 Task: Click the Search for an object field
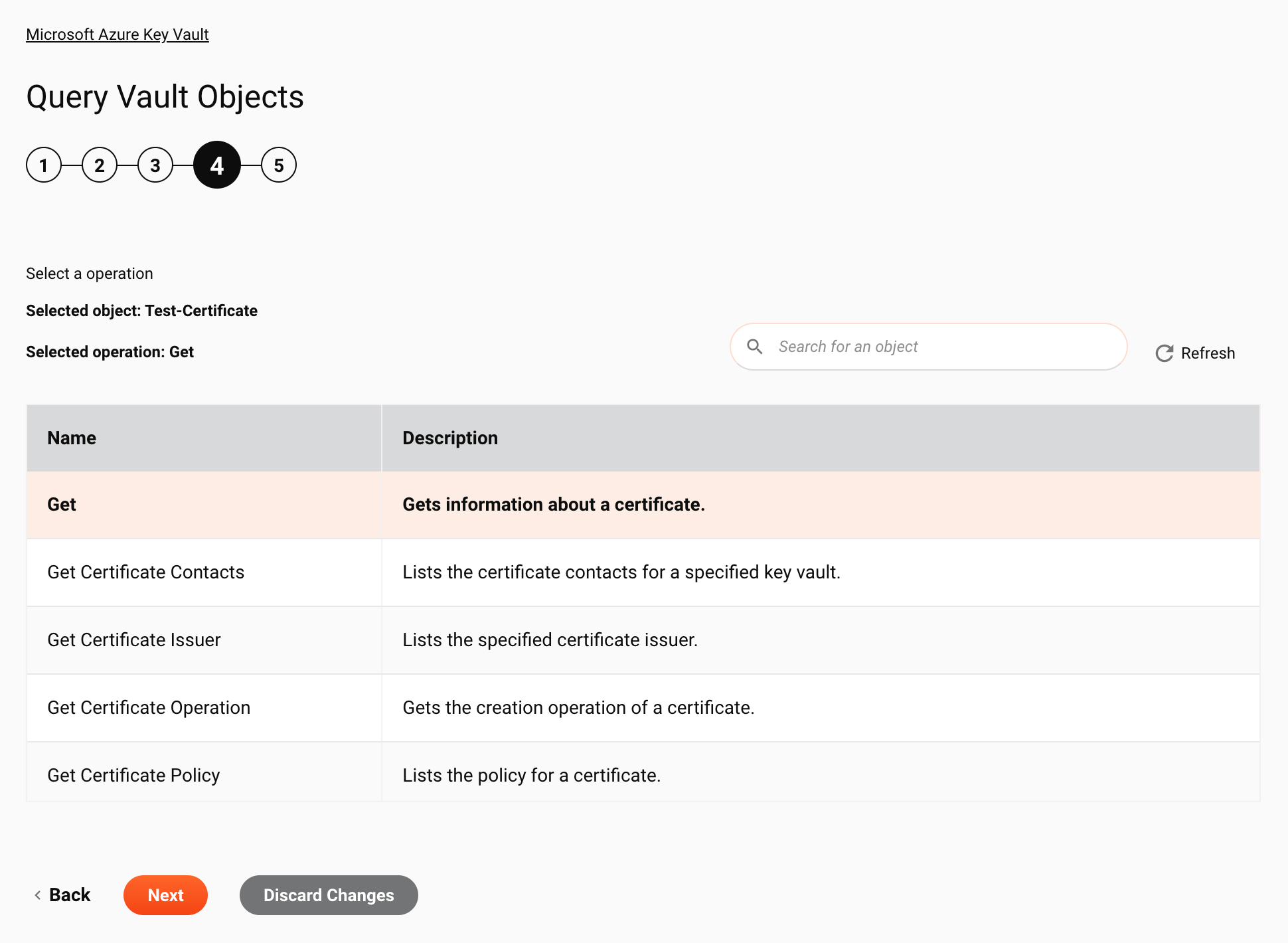click(x=929, y=346)
